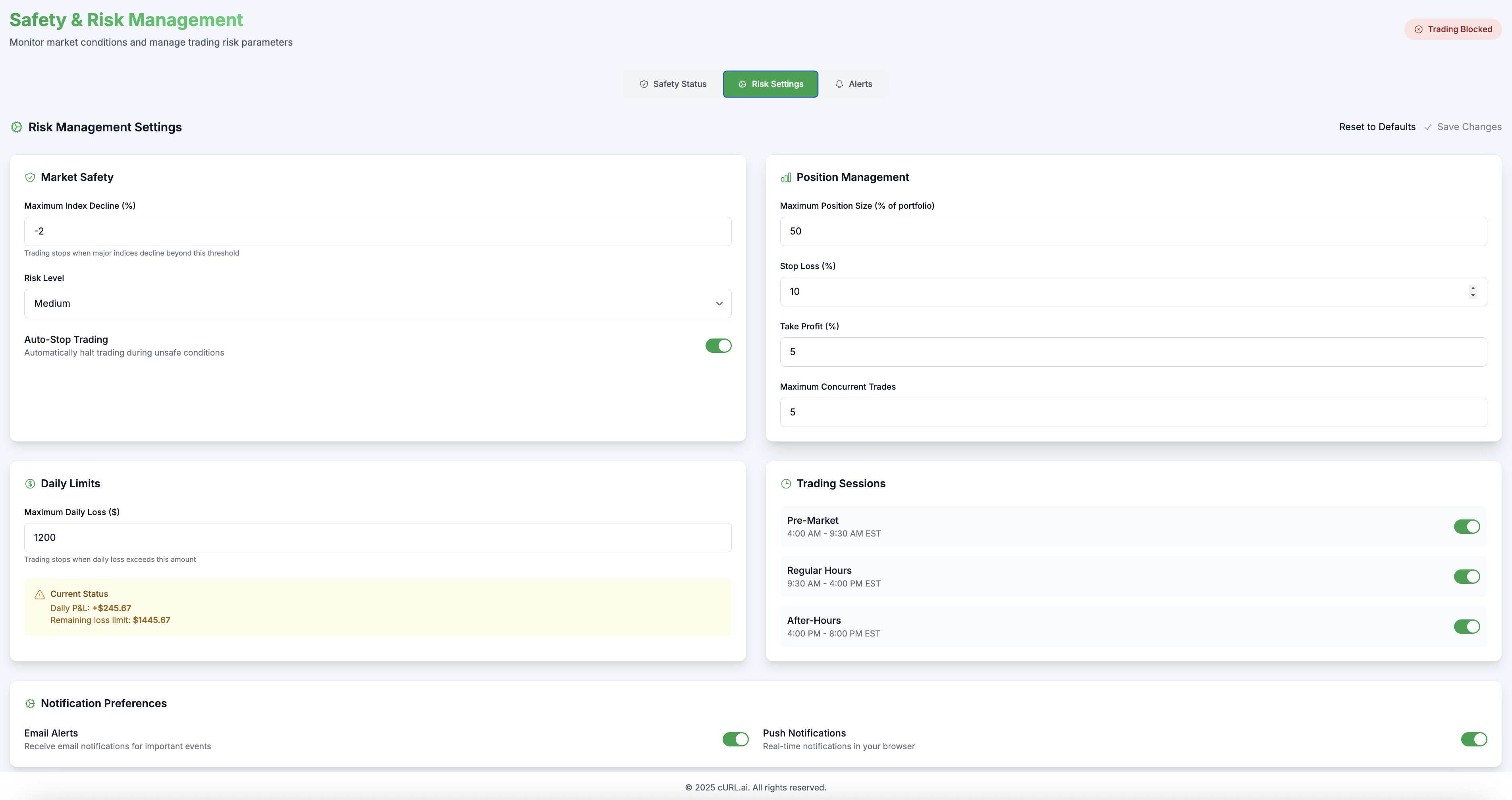Image resolution: width=1512 pixels, height=800 pixels.
Task: Click the Maximum Daily Loss input
Action: coord(378,538)
